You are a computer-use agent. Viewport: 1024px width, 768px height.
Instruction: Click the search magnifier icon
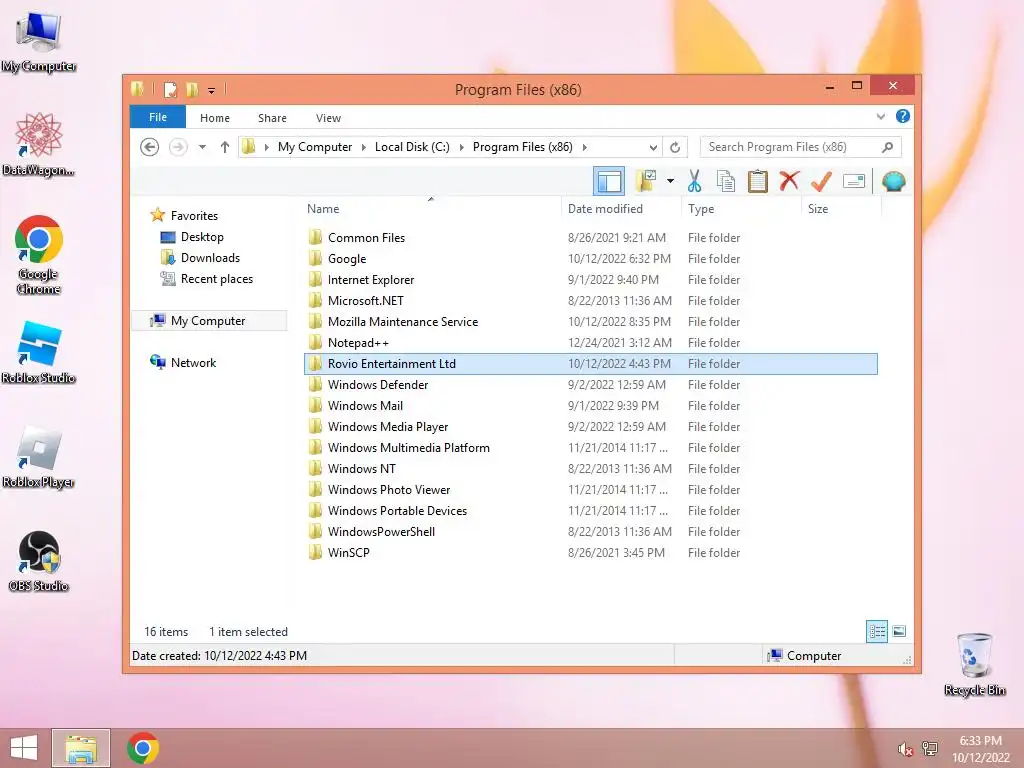click(887, 147)
